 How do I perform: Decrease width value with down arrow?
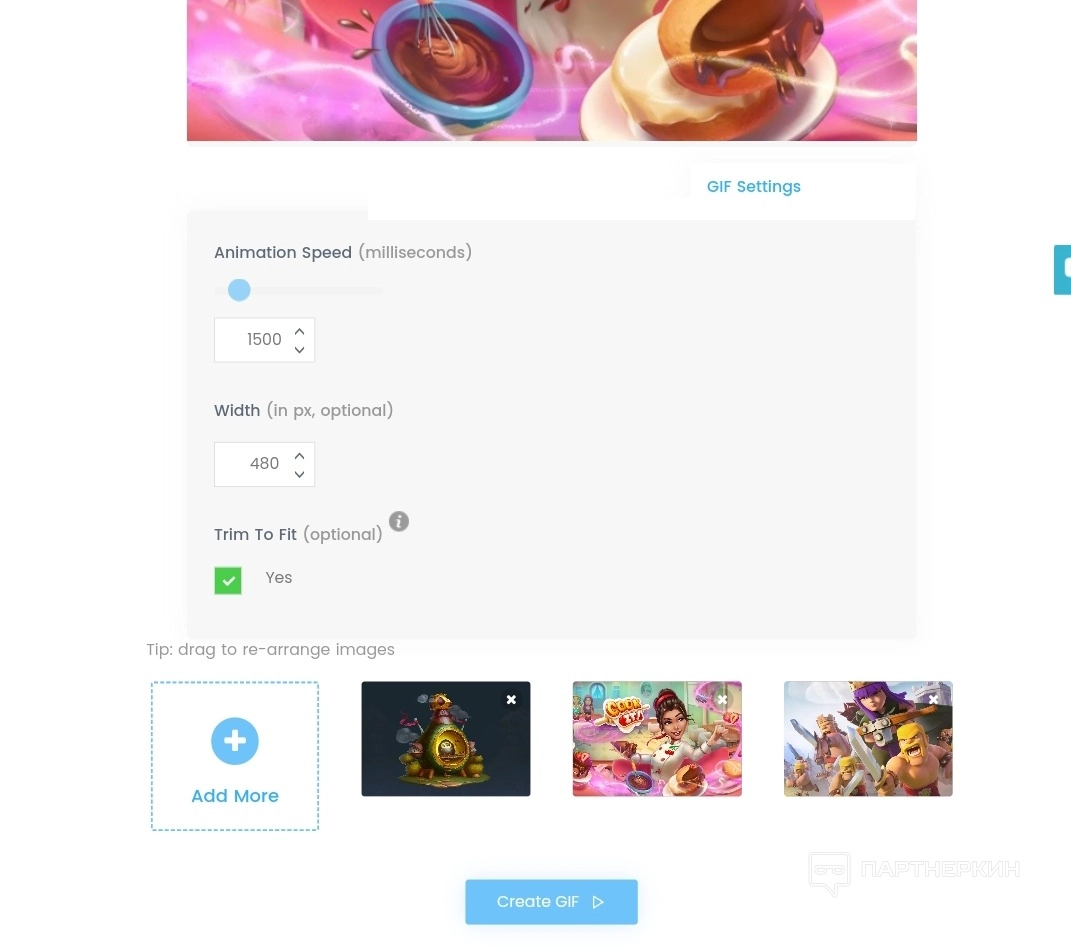tap(299, 473)
